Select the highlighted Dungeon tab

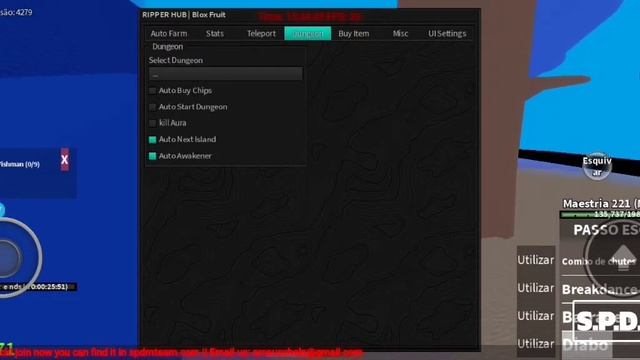coord(308,33)
